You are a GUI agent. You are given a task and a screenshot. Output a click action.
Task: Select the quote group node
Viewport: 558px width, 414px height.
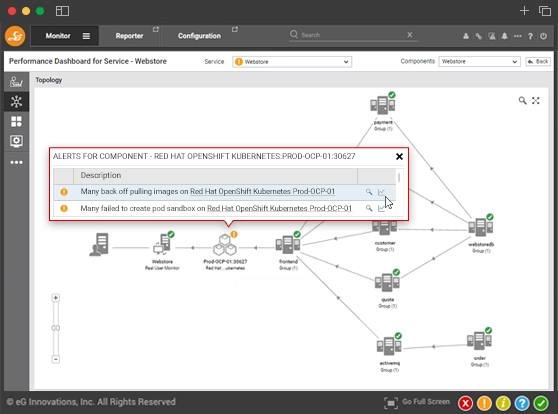pos(387,282)
